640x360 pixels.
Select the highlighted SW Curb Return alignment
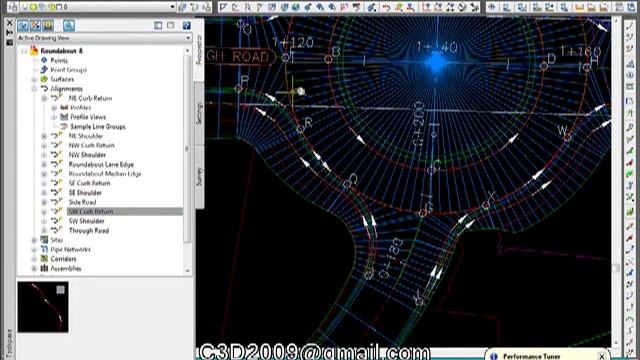click(x=91, y=211)
